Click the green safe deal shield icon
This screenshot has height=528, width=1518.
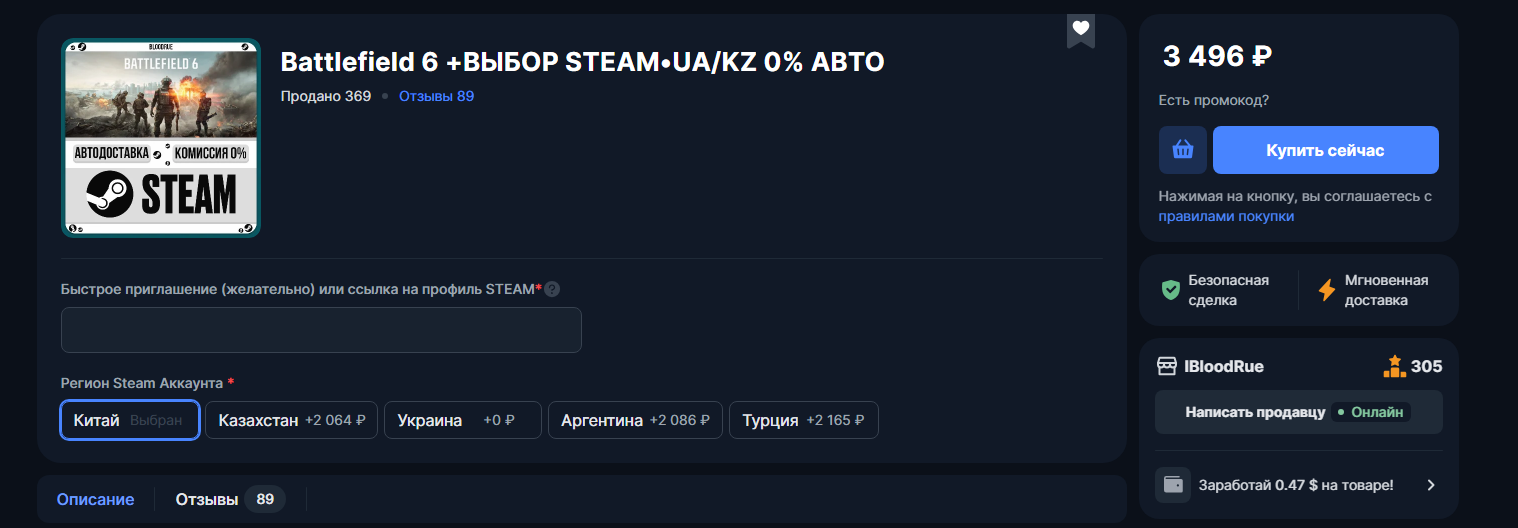click(x=1170, y=290)
